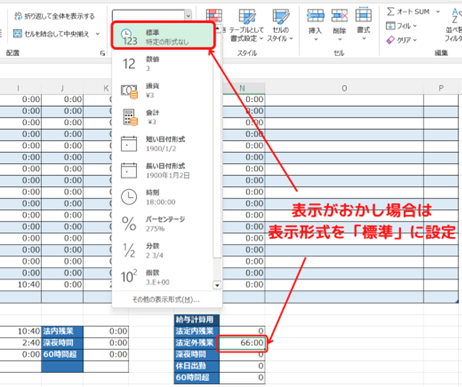Select the 給与計算用 header cell
The height and width of the screenshot is (387, 462).
[x=197, y=320]
